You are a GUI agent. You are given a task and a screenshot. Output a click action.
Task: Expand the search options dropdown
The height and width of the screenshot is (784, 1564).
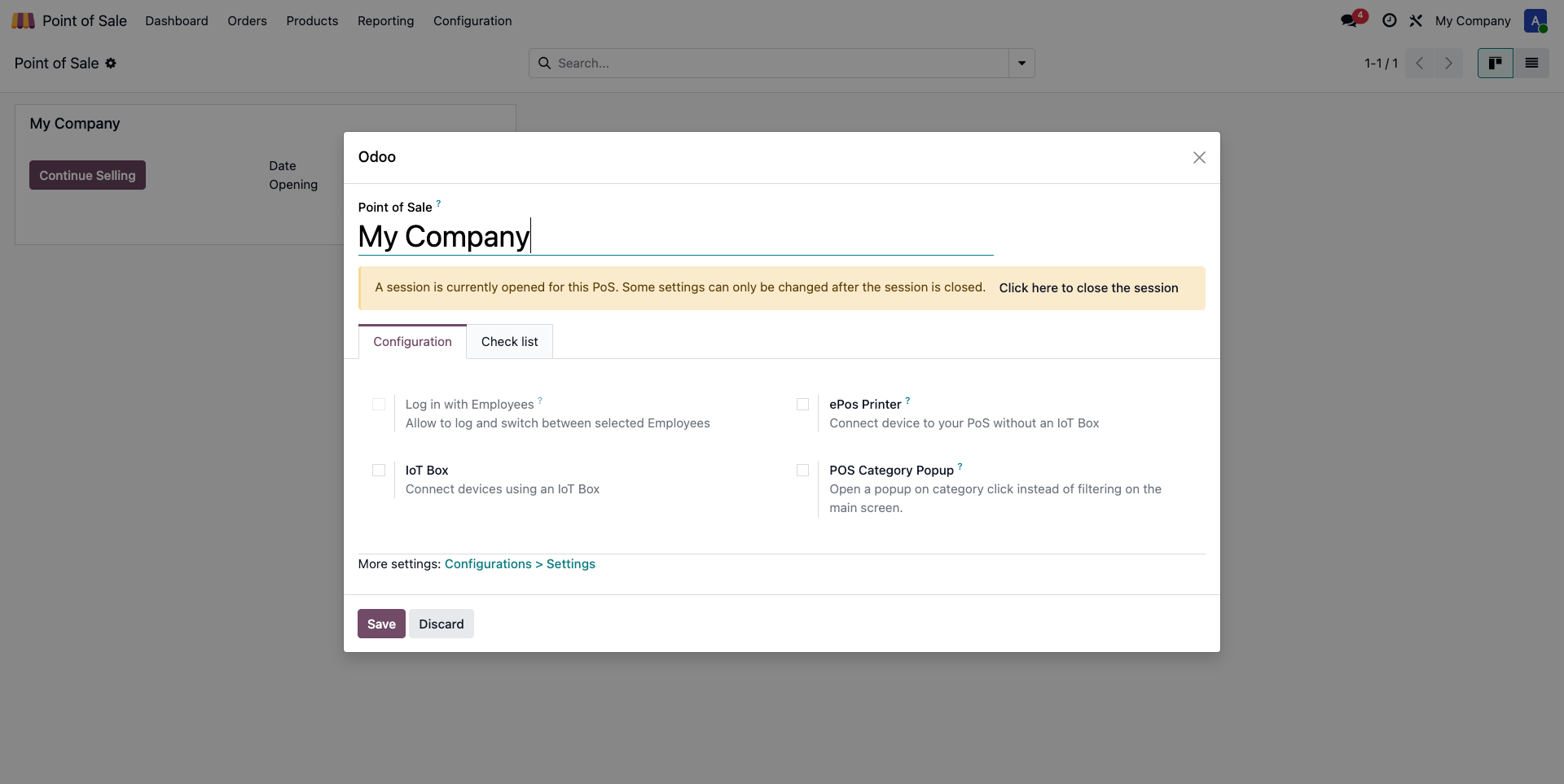1021,63
